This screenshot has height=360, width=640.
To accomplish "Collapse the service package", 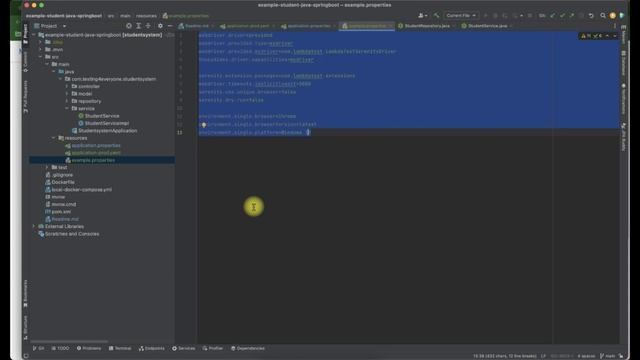I will [x=67, y=109].
